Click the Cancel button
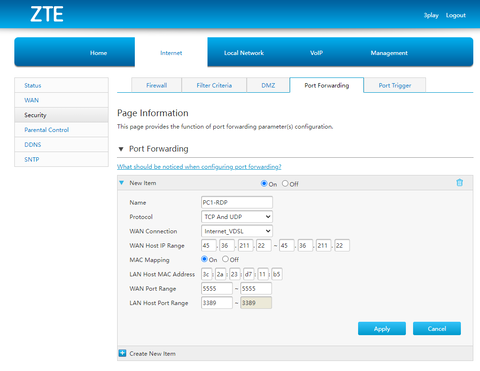Image resolution: width=480 pixels, height=371 pixels. pos(437,328)
